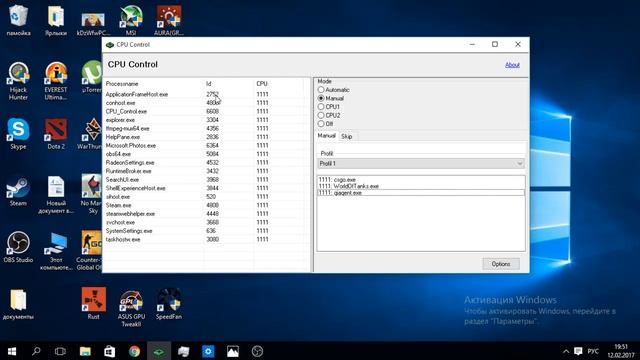Open the Ярлыки folder on desktop
The image size is (640, 360).
(56, 20)
